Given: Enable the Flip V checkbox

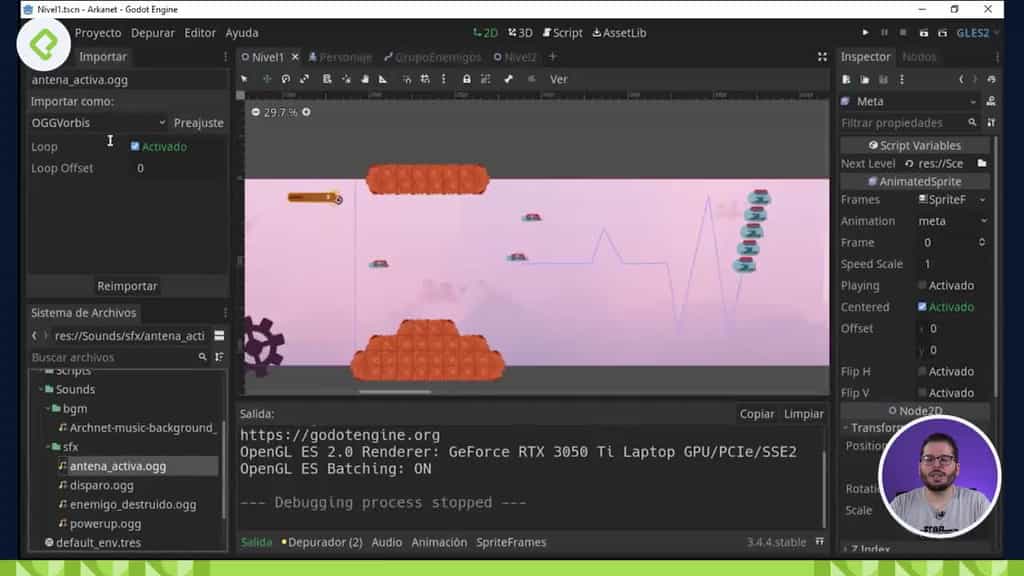Looking at the screenshot, I should pos(922,392).
